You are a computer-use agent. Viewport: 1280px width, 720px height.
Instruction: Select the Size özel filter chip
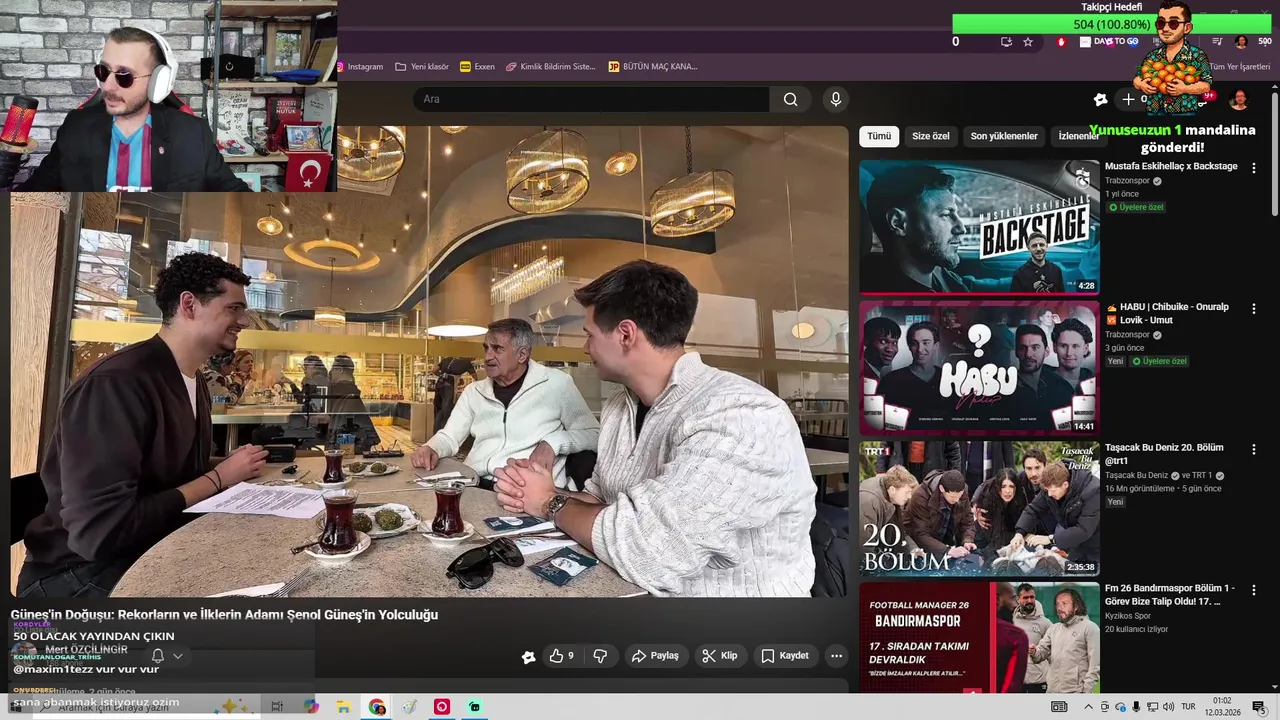pos(931,136)
